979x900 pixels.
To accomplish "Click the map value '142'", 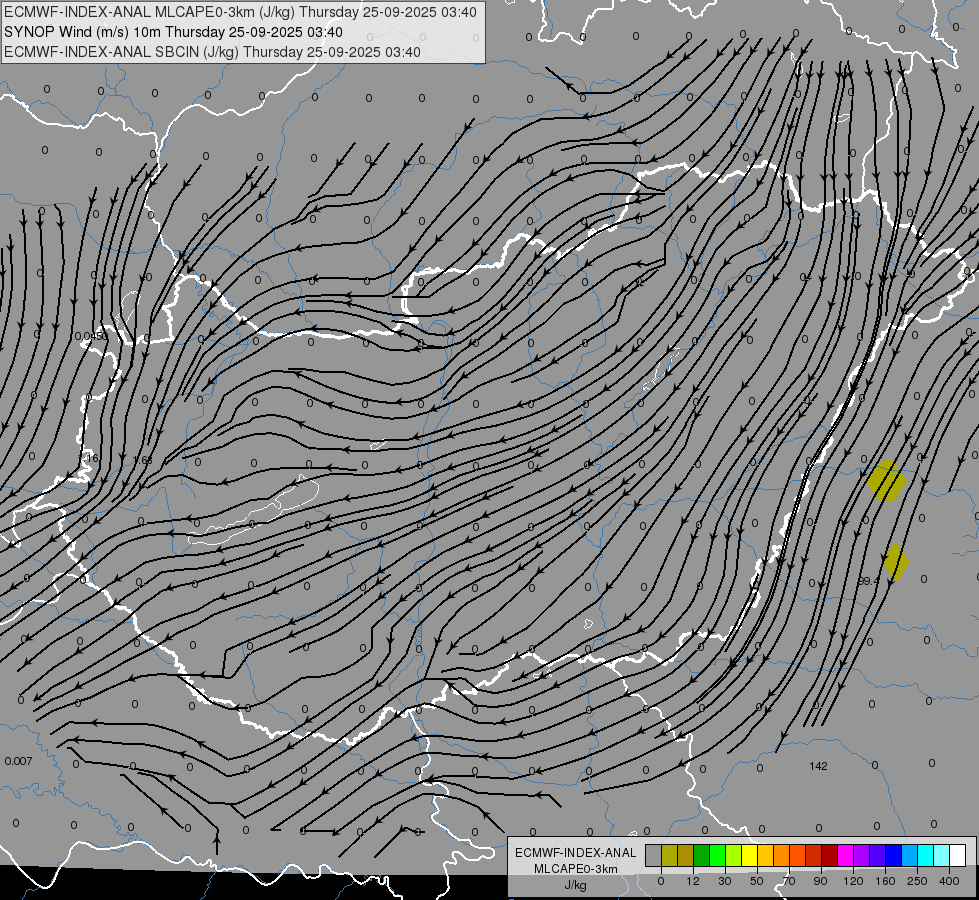I will coord(819,766).
